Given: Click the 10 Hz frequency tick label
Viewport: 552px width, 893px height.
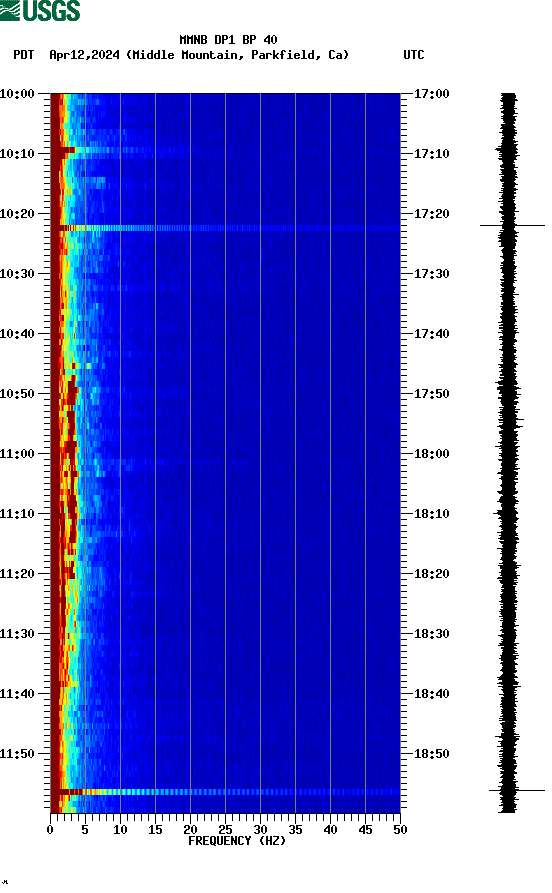Looking at the screenshot, I should [120, 830].
